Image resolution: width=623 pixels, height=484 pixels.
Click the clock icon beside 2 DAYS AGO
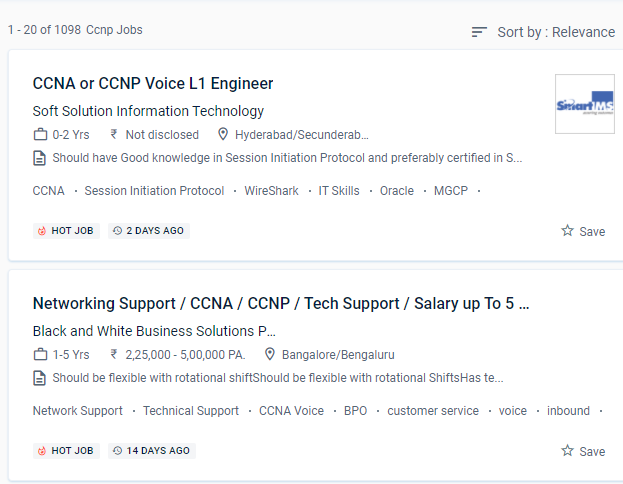coord(117,231)
